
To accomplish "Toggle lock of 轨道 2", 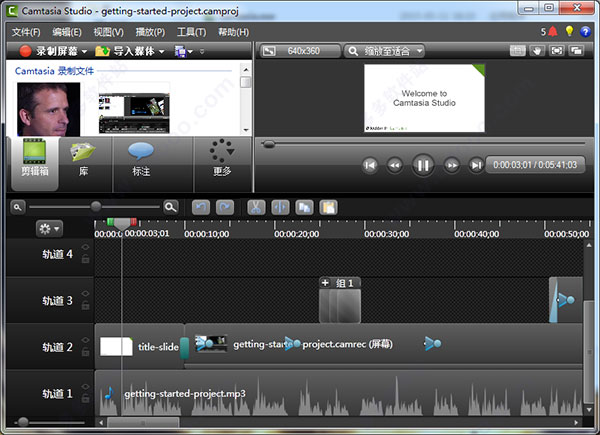I will coord(85,352).
